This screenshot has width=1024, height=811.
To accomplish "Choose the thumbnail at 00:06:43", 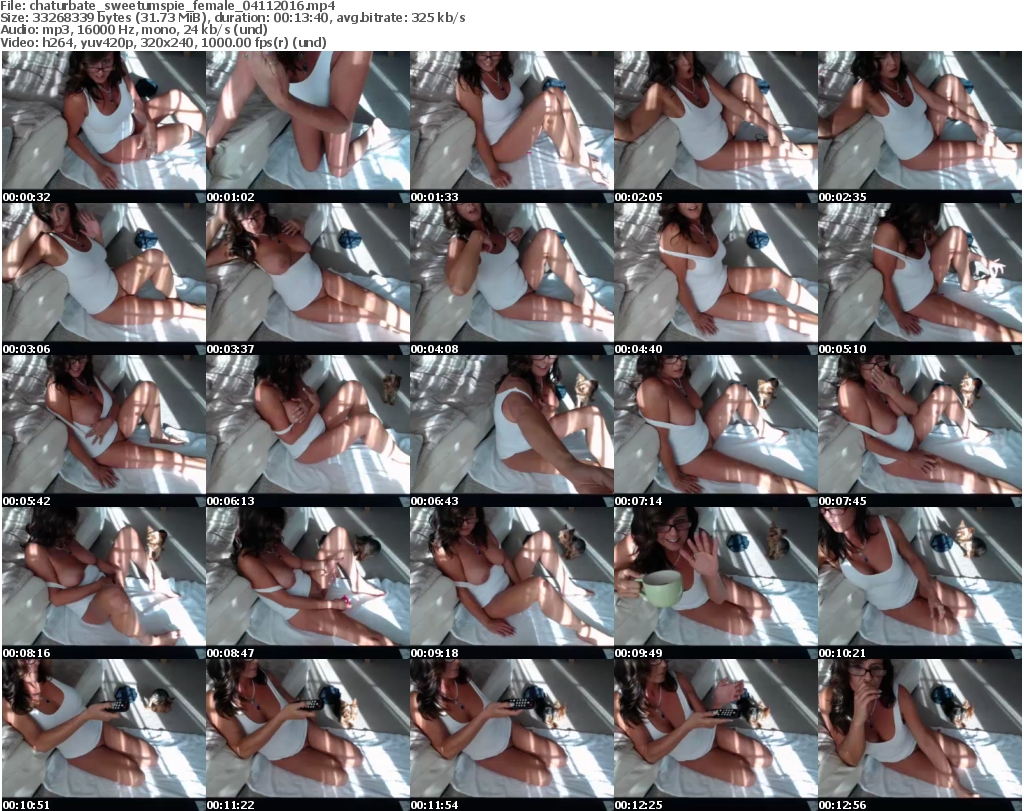I will click(511, 431).
